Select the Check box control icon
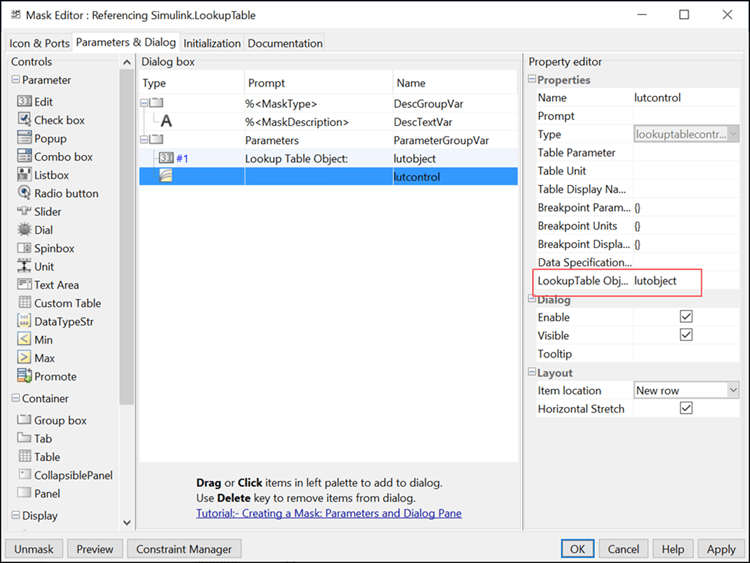The height and width of the screenshot is (563, 750). tap(24, 120)
